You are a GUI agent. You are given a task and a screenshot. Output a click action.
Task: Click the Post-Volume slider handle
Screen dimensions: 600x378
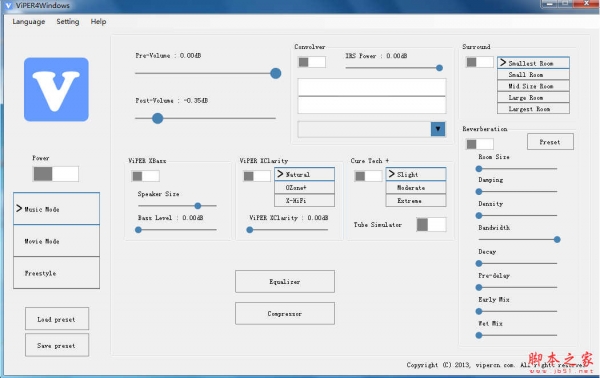157,118
